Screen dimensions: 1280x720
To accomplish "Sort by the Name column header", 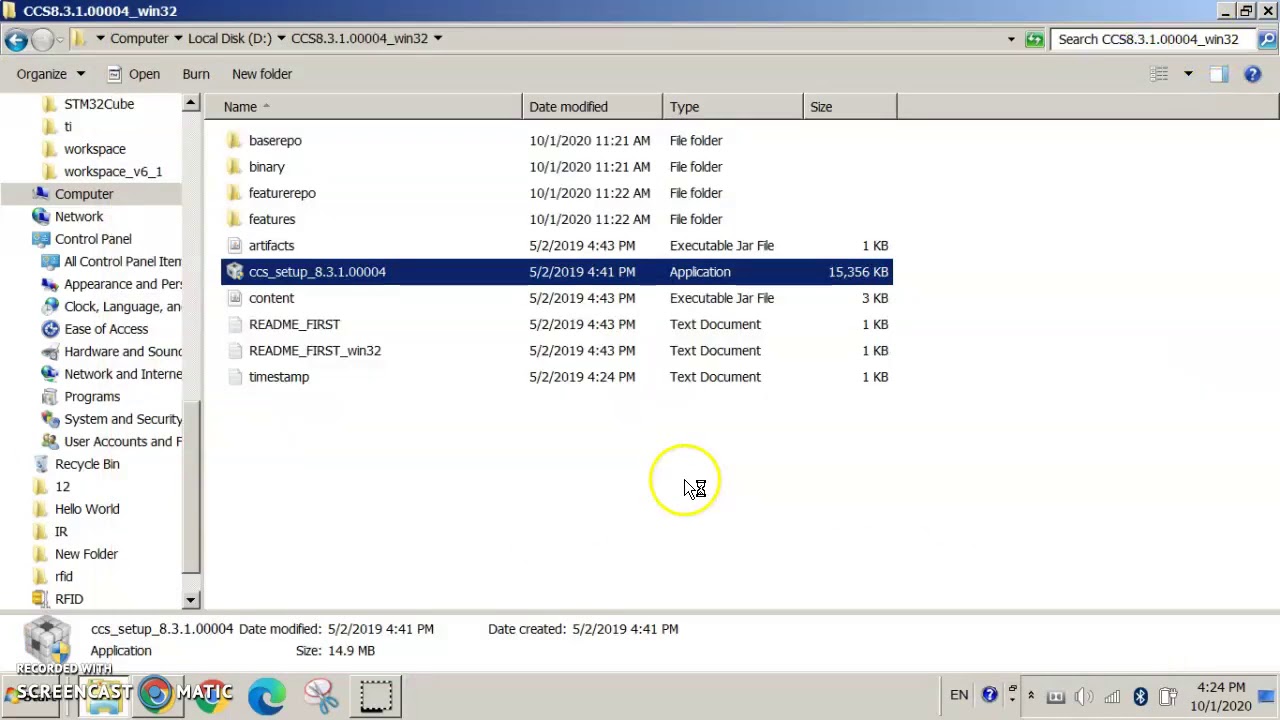I will [x=363, y=107].
